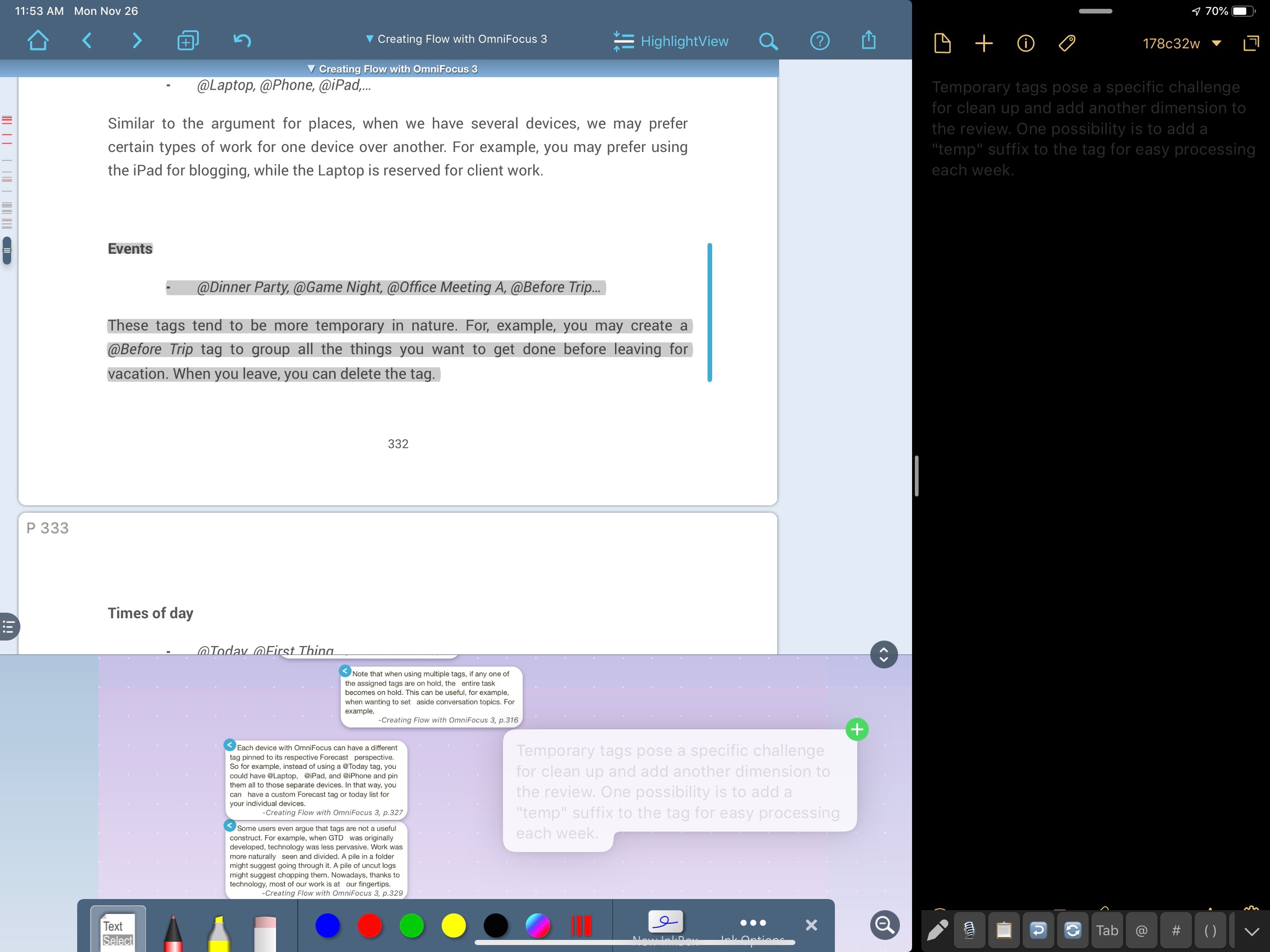
Task: Toggle the mind map panel height arrows
Action: (884, 654)
